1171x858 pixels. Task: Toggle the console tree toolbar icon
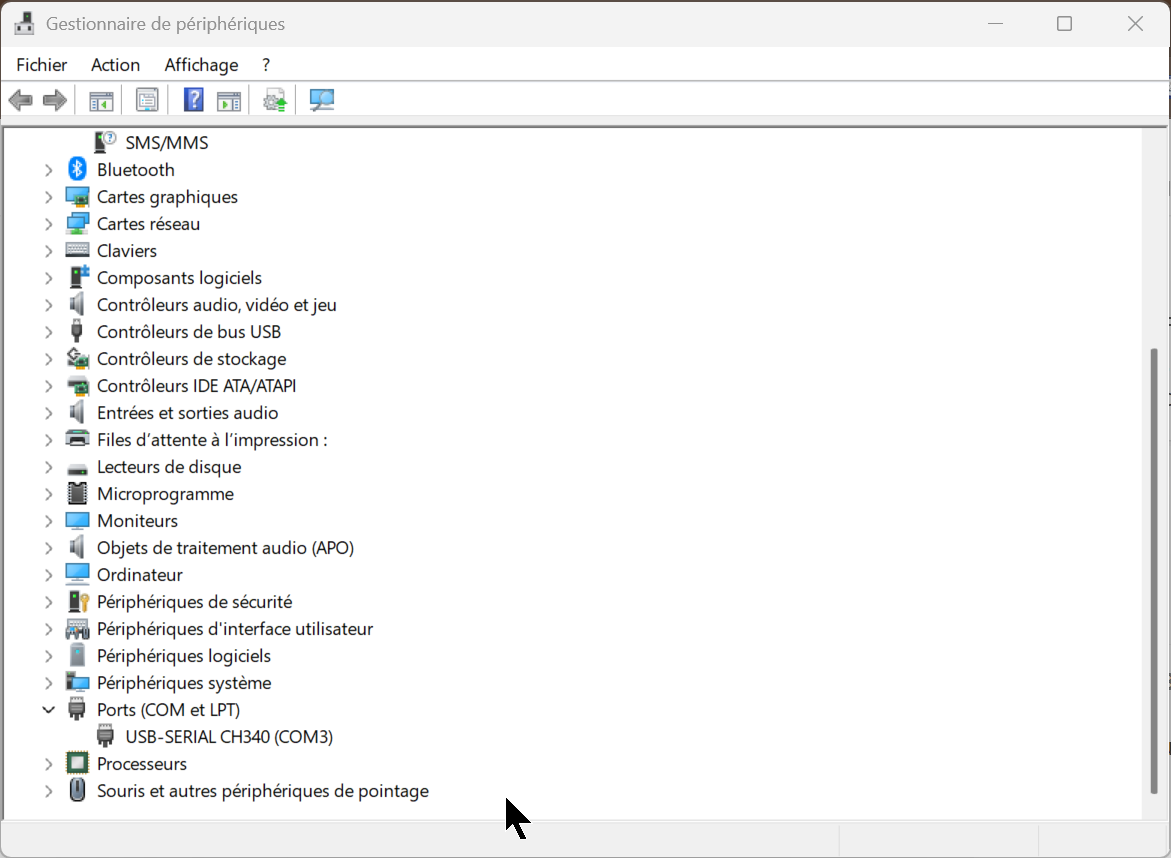[x=101, y=100]
